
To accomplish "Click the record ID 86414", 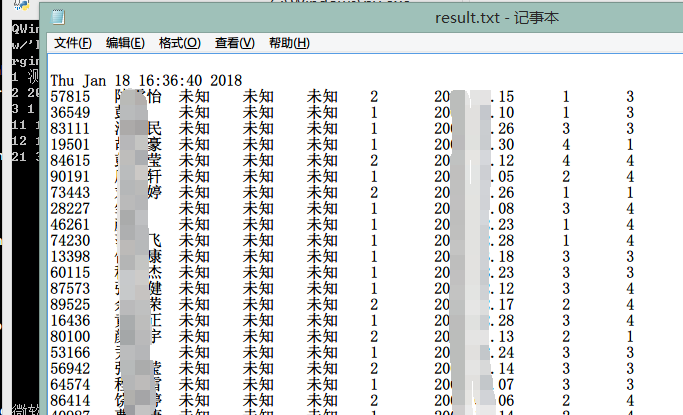I will (x=70, y=401).
